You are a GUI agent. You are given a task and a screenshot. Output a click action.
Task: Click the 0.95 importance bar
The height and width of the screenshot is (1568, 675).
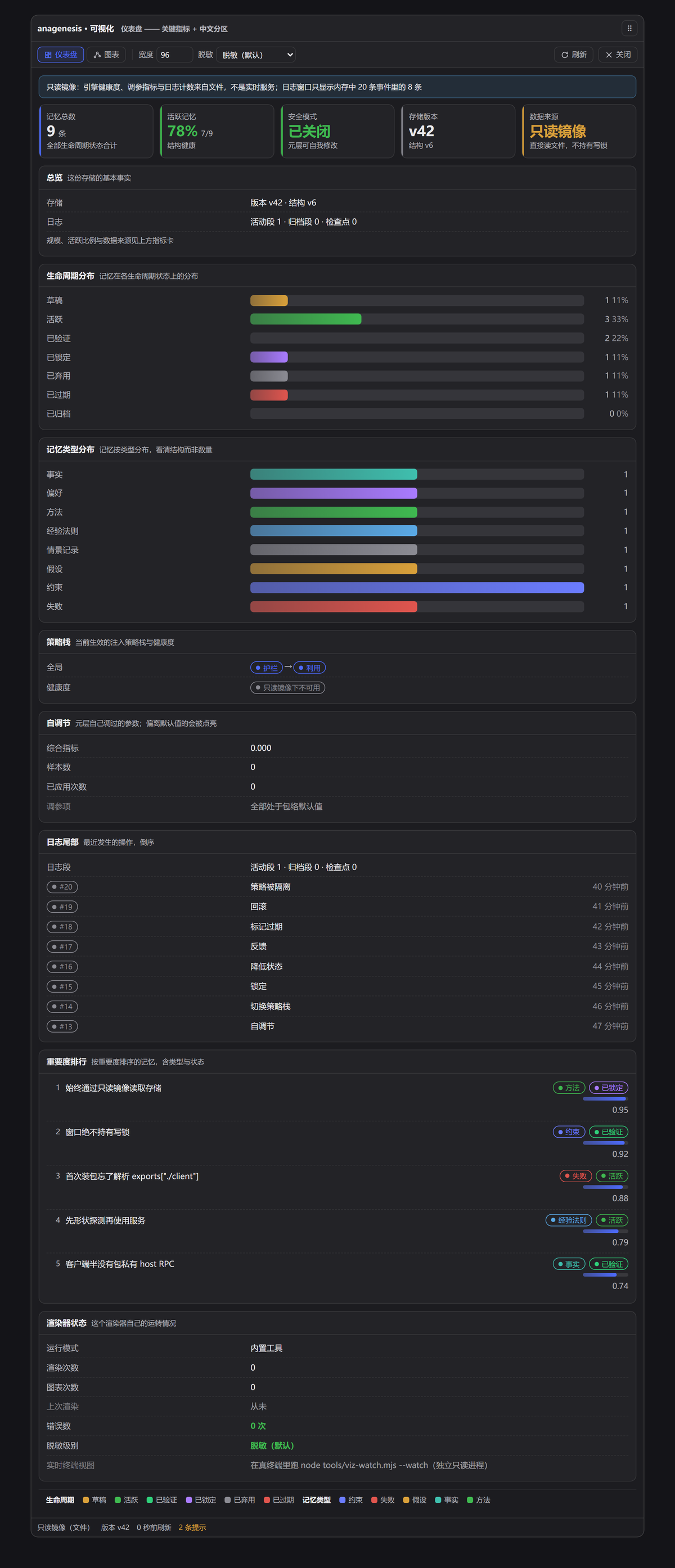[x=606, y=1099]
